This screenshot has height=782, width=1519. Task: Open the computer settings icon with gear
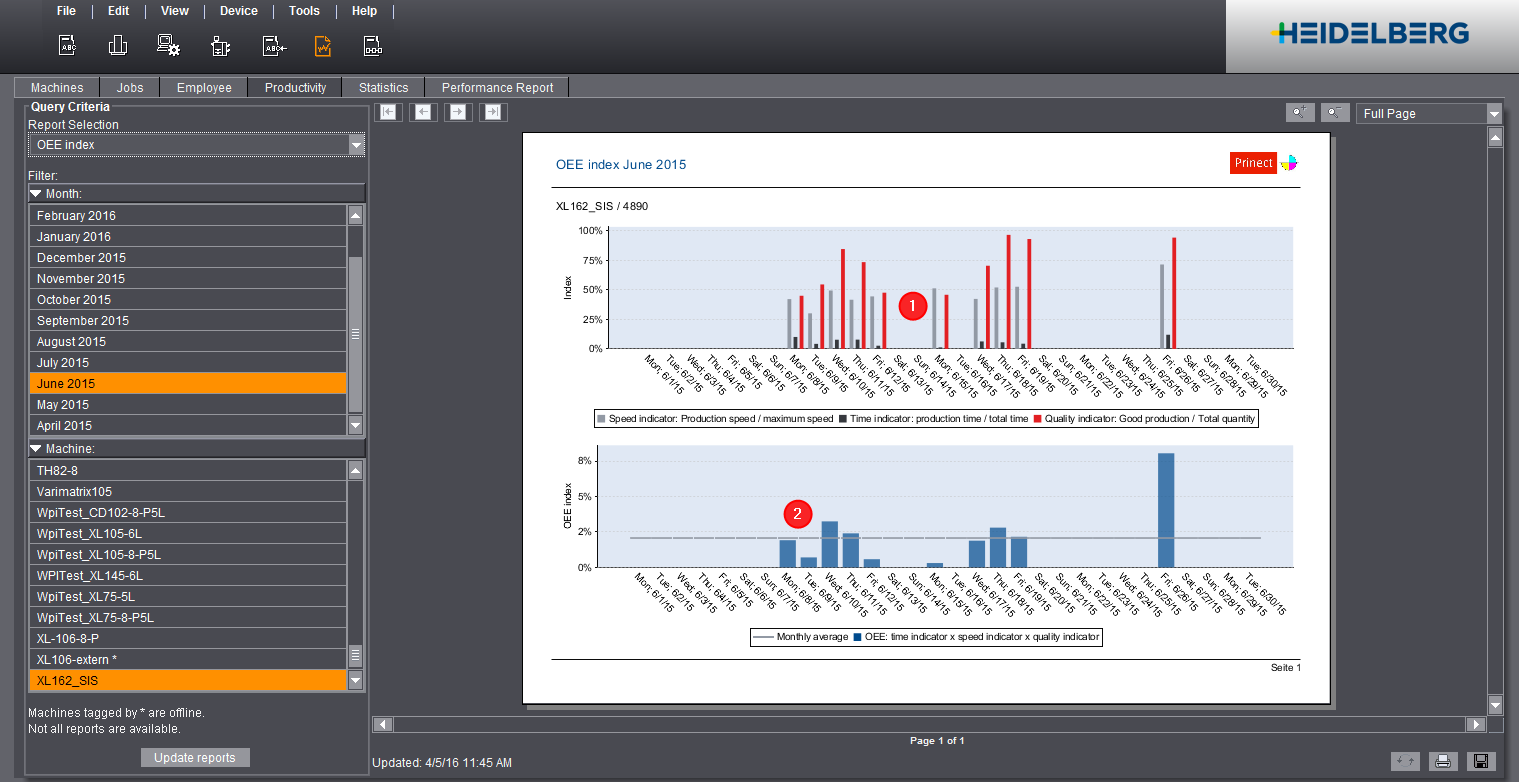coord(168,44)
